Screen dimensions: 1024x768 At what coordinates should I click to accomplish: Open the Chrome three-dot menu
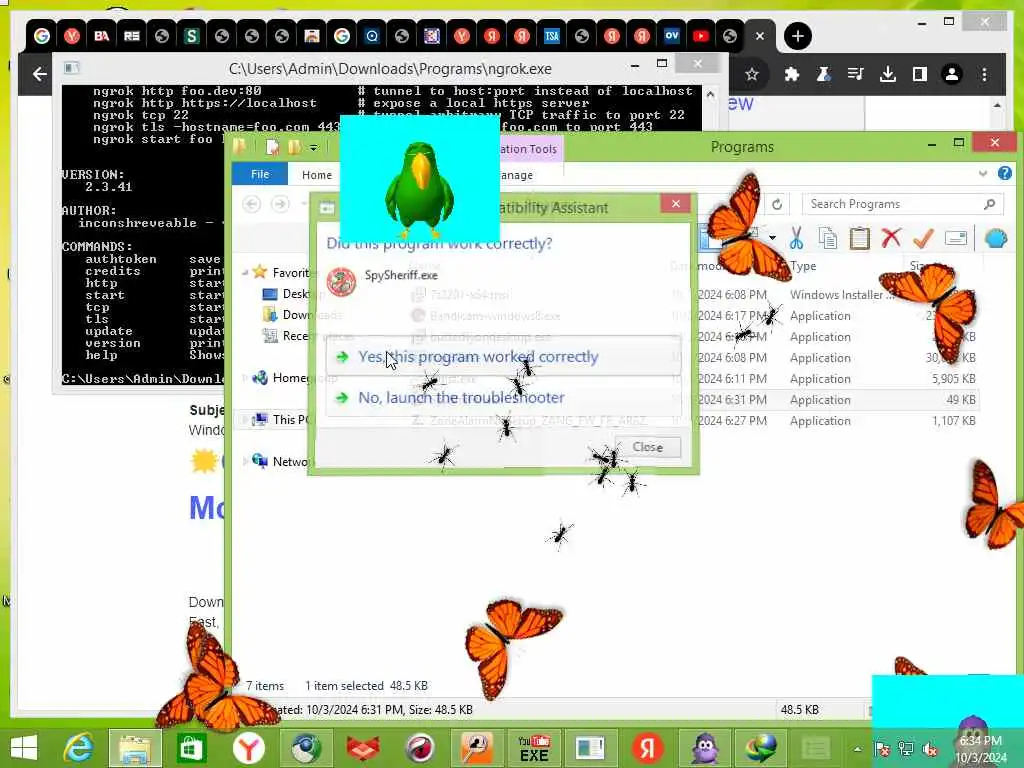(x=984, y=74)
